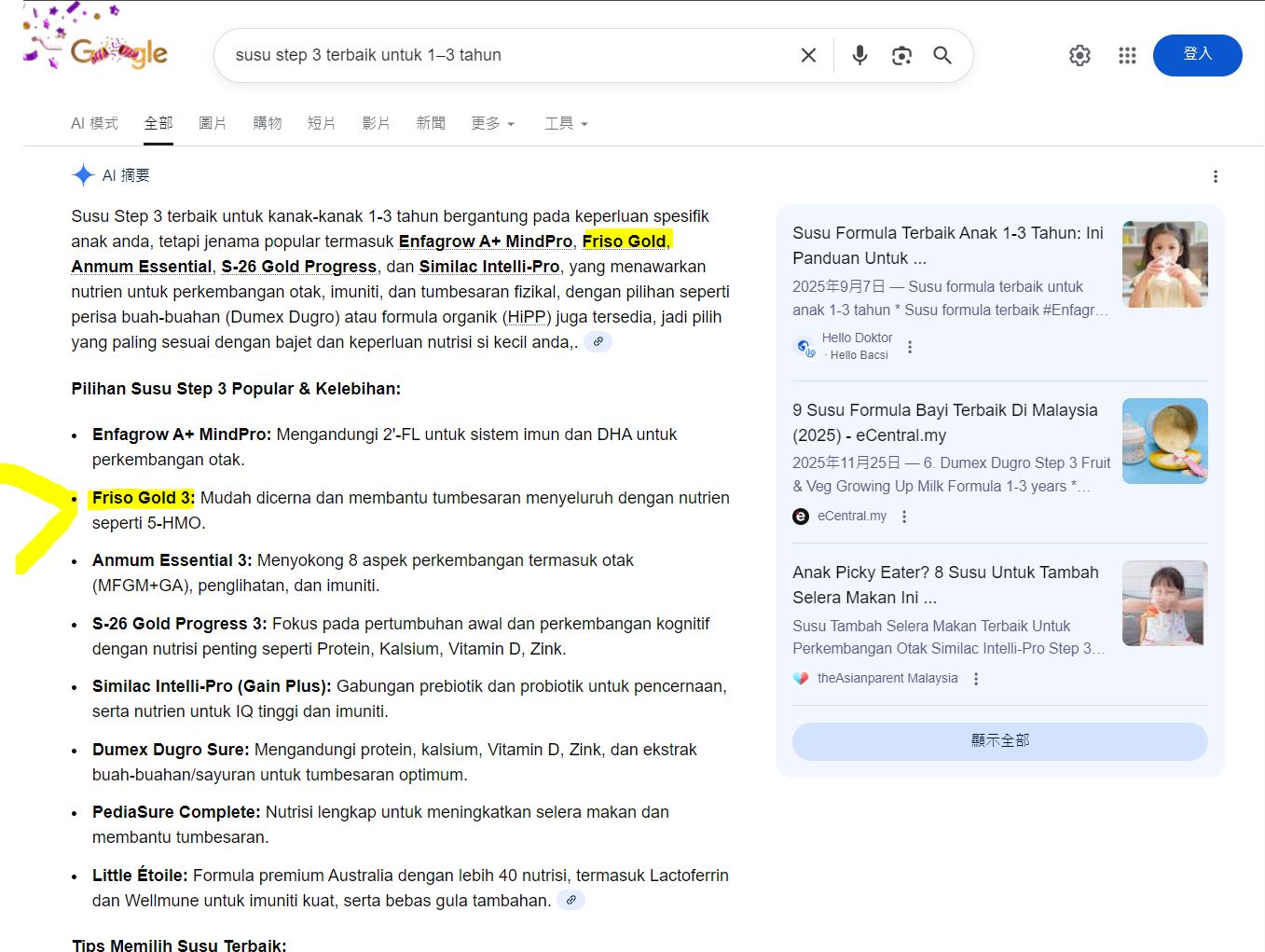Screen dimensions: 1265x952
Task: Clear the search box text
Action: pyautogui.click(x=808, y=56)
